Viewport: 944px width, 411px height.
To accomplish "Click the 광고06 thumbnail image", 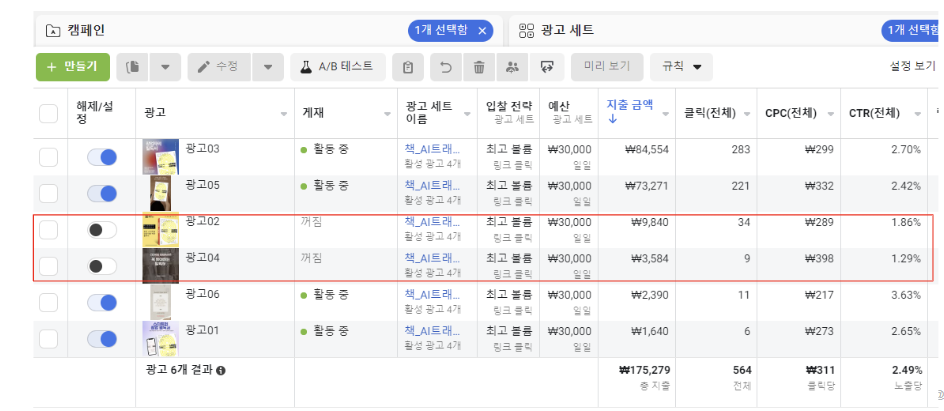I will (160, 302).
